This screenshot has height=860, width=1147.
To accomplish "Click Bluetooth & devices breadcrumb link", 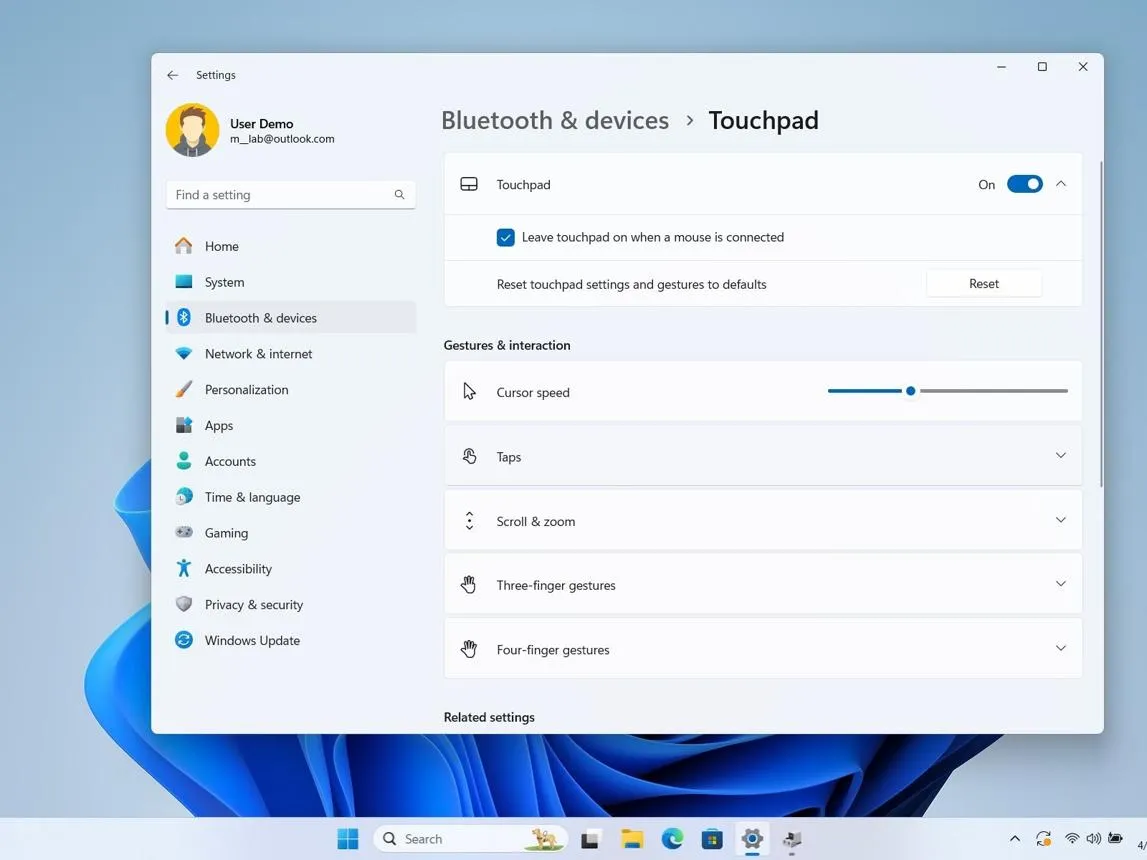I will (555, 121).
